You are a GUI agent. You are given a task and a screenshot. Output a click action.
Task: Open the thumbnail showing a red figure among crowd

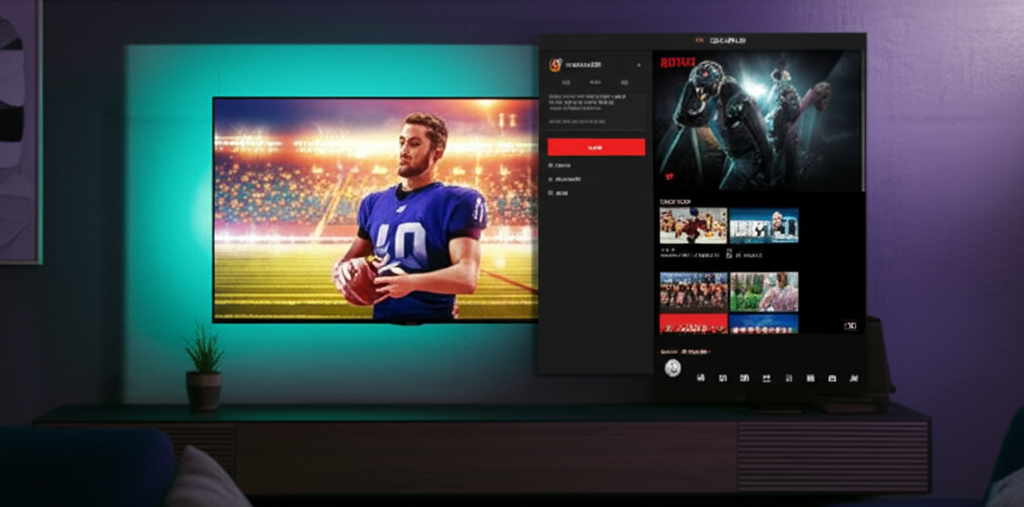(x=693, y=225)
